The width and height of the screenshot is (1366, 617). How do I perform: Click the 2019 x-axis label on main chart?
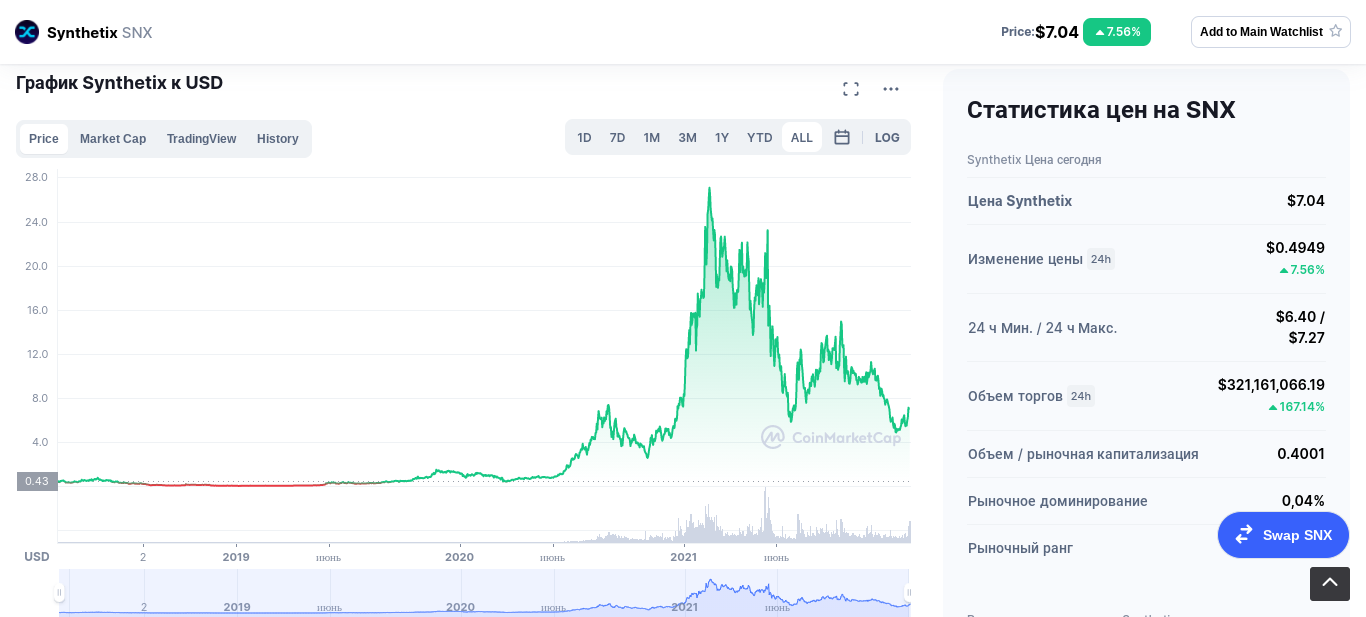click(x=236, y=557)
